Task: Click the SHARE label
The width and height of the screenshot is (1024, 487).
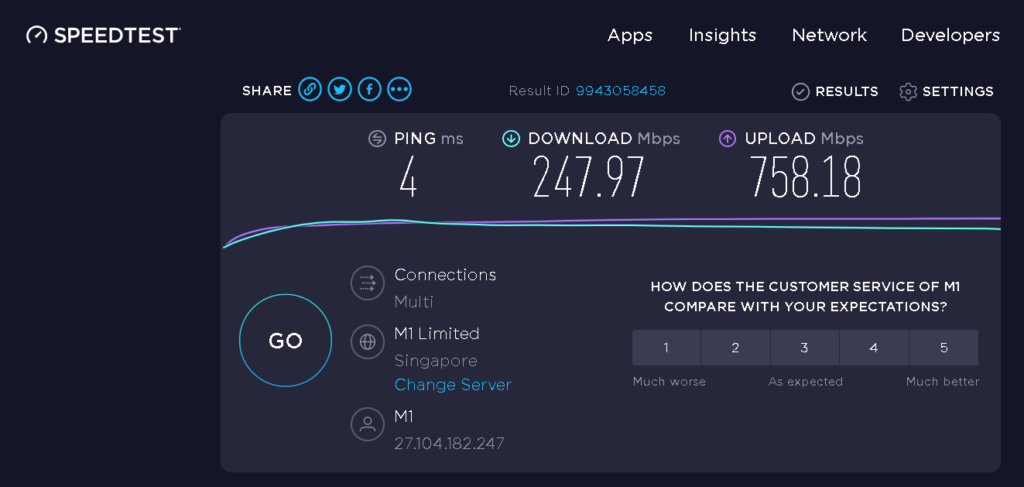Action: (266, 91)
